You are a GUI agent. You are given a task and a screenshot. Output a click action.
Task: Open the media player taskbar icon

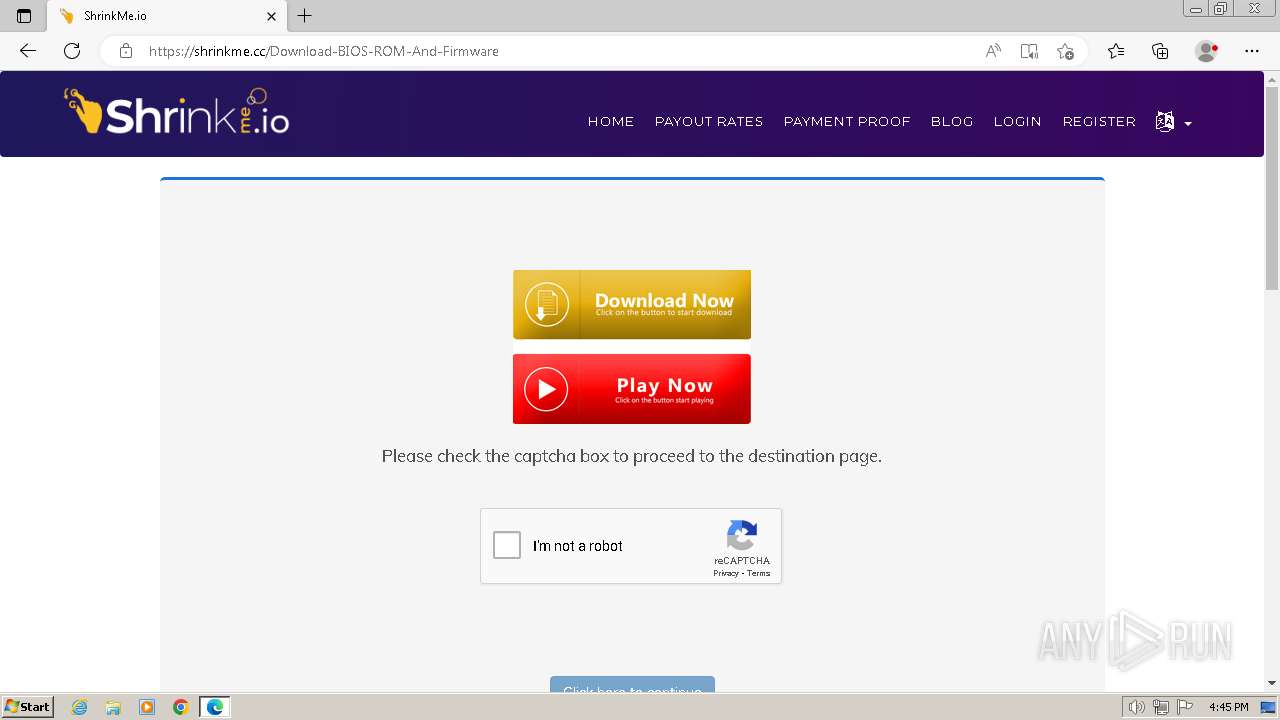click(x=147, y=707)
